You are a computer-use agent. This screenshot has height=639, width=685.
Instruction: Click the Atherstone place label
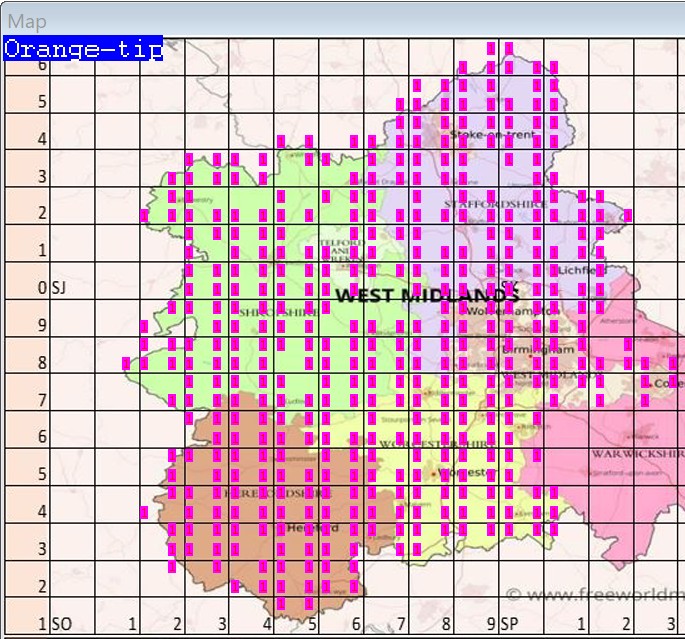pyautogui.click(x=618, y=321)
